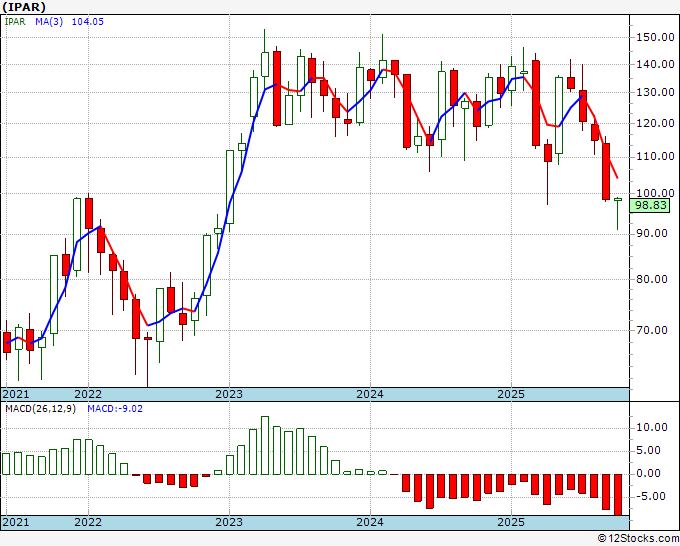Viewport: 680px width, 546px height.
Task: Click the 150.00 price axis label
Action: coord(655,37)
